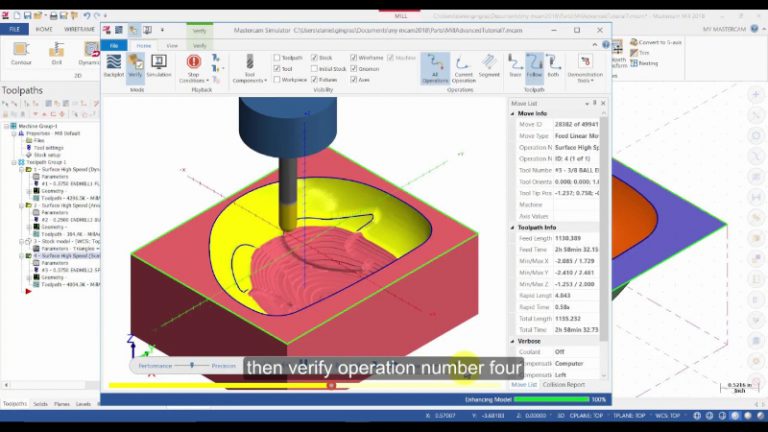Select the Segment operation icon
This screenshot has height=432, width=768.
tap(489, 66)
